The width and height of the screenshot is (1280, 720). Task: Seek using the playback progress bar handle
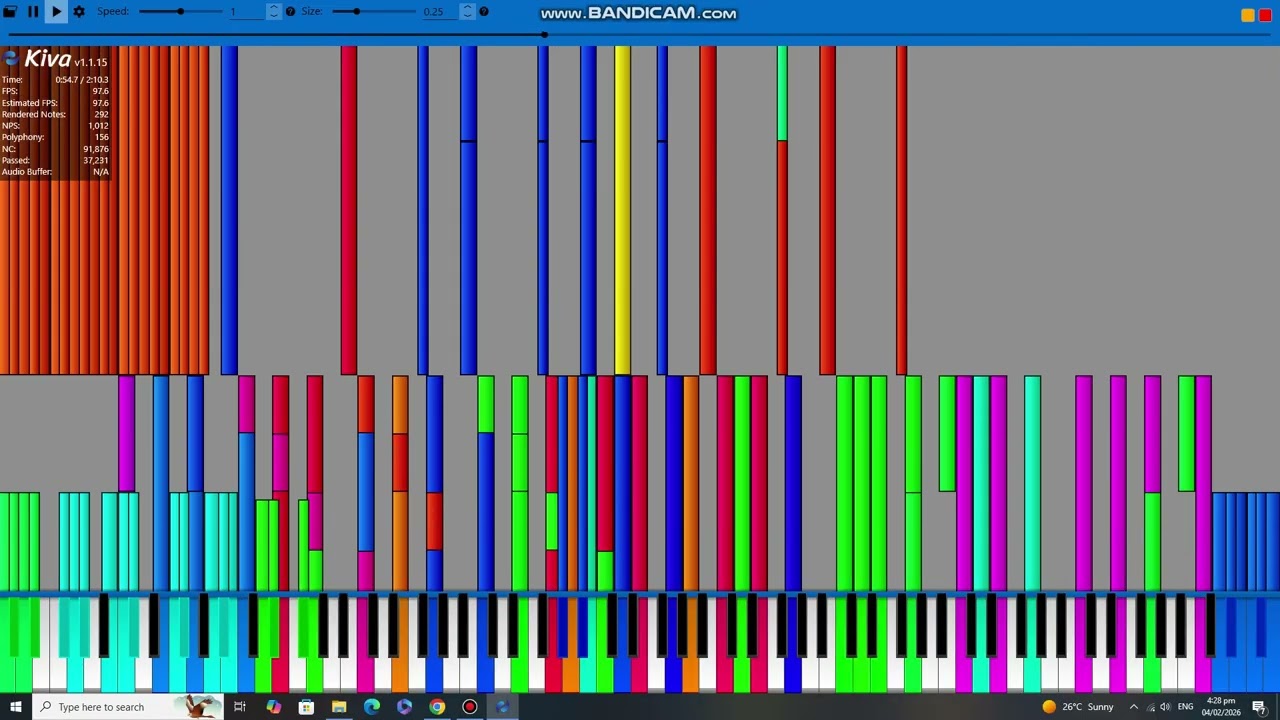pos(545,35)
